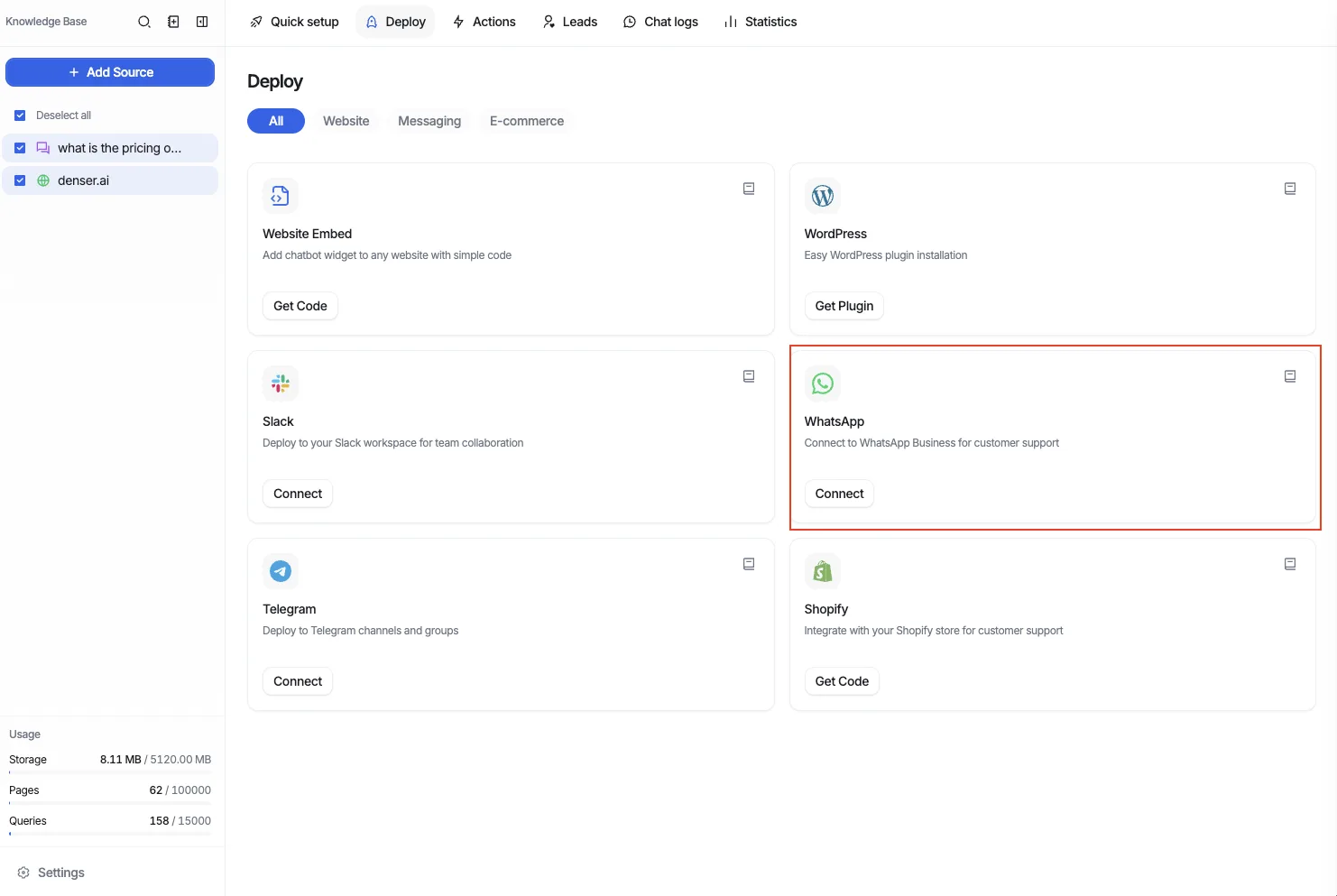Click Connect on the Telegram card

(298, 681)
